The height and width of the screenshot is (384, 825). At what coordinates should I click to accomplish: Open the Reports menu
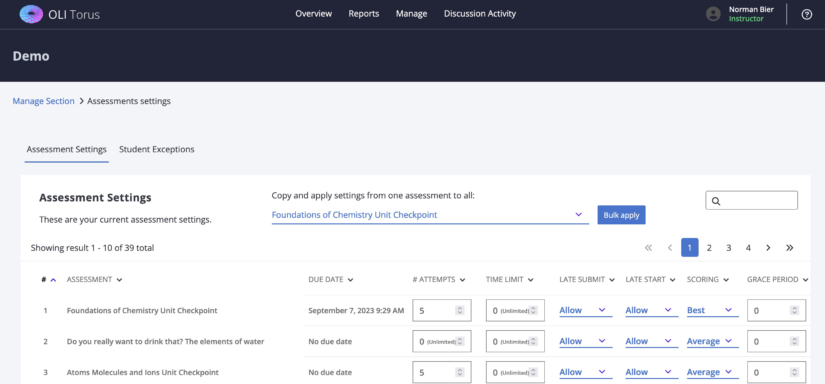(364, 14)
